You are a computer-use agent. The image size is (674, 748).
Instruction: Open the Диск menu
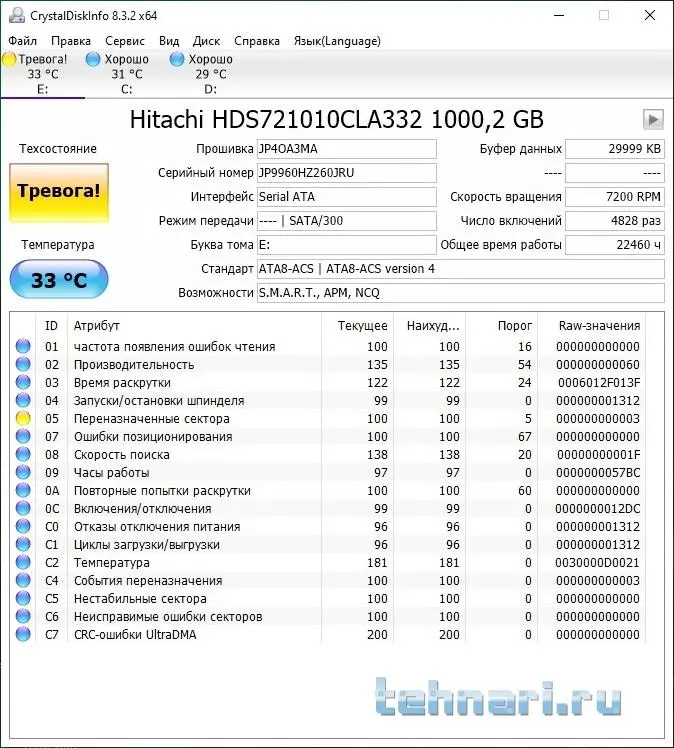click(x=206, y=41)
